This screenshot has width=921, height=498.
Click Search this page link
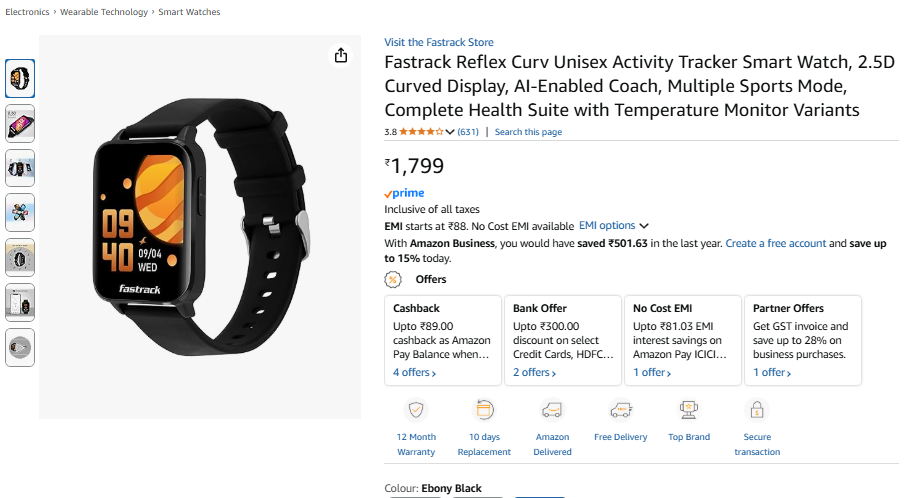point(528,132)
